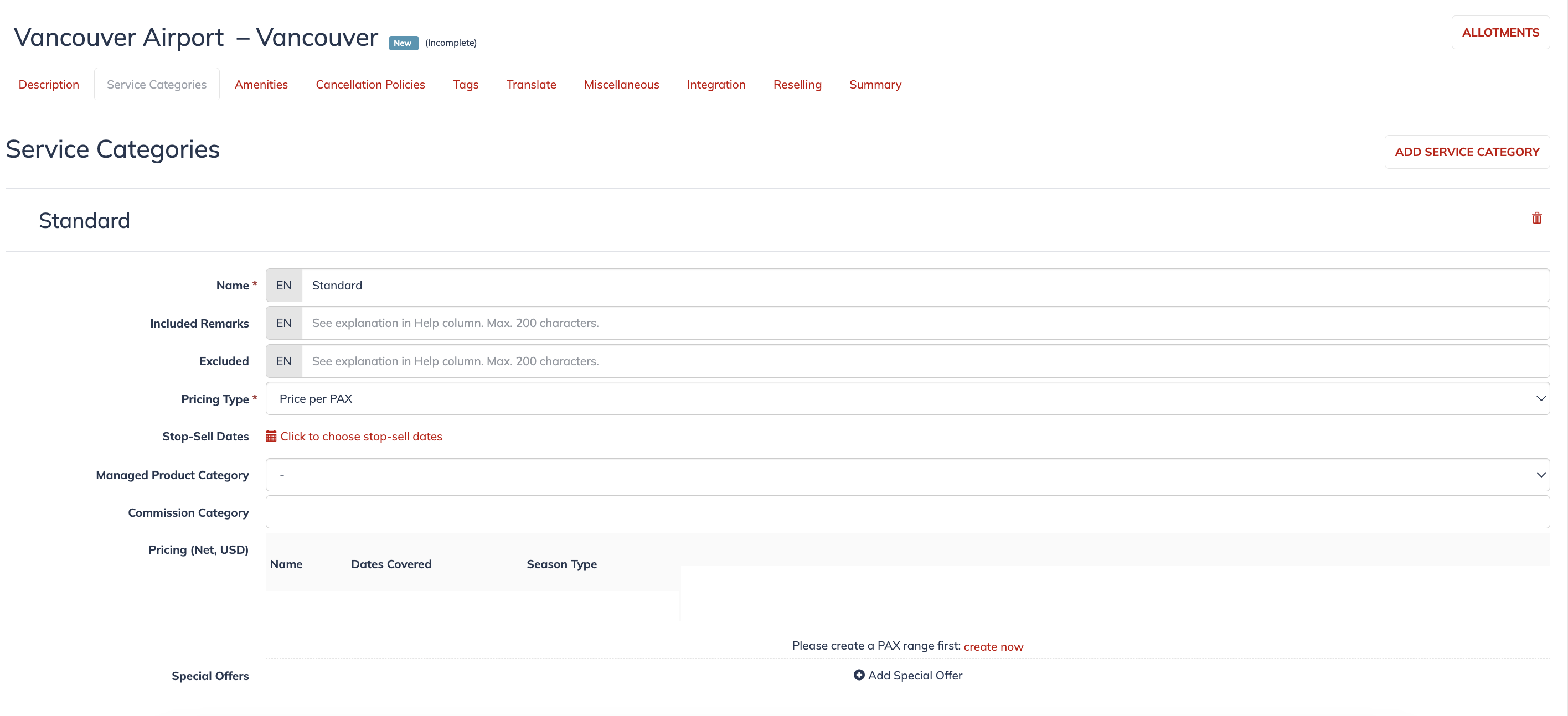Viewport: 1568px width, 716px height.
Task: Open the Pricing Type dropdown
Action: click(907, 398)
